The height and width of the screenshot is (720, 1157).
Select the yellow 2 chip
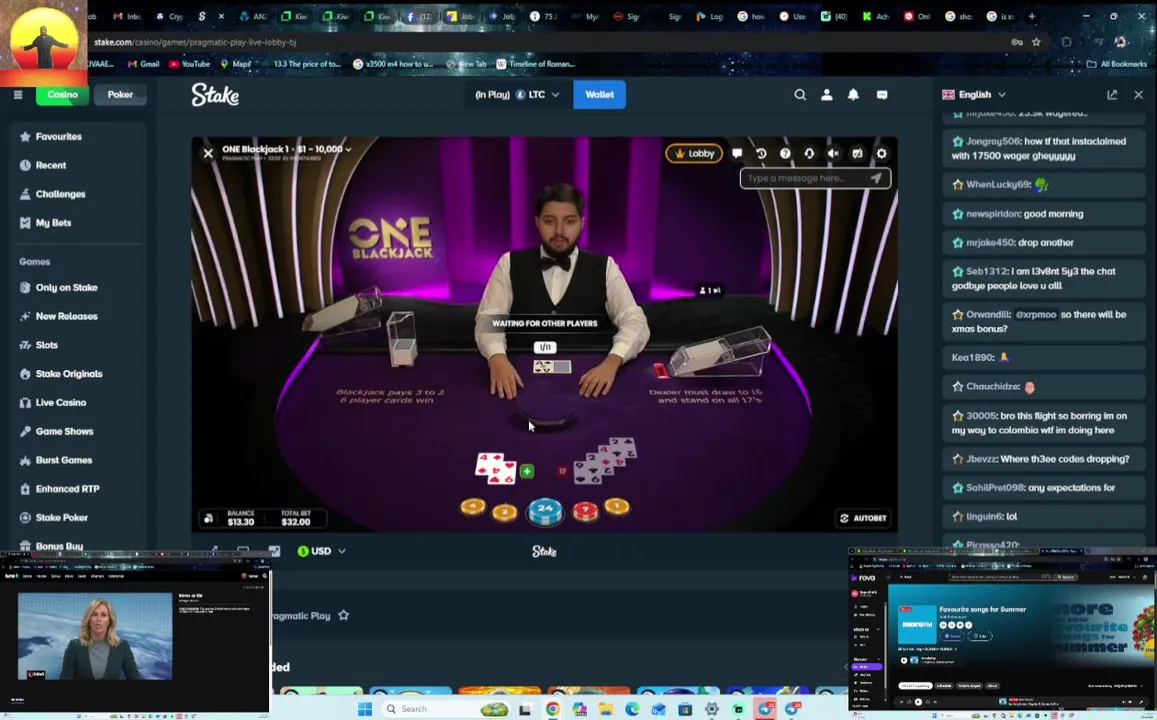pos(505,512)
